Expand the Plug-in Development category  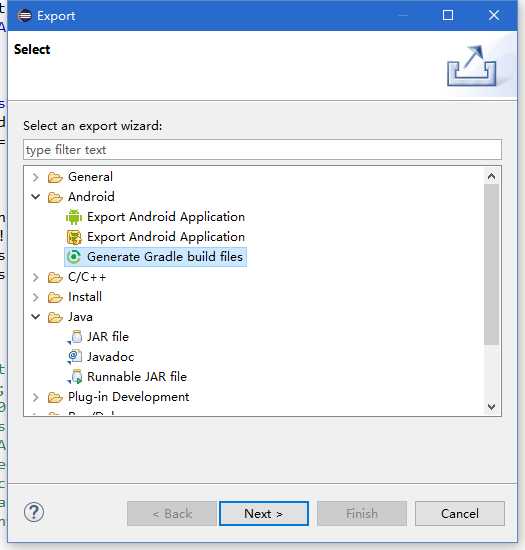[35, 397]
